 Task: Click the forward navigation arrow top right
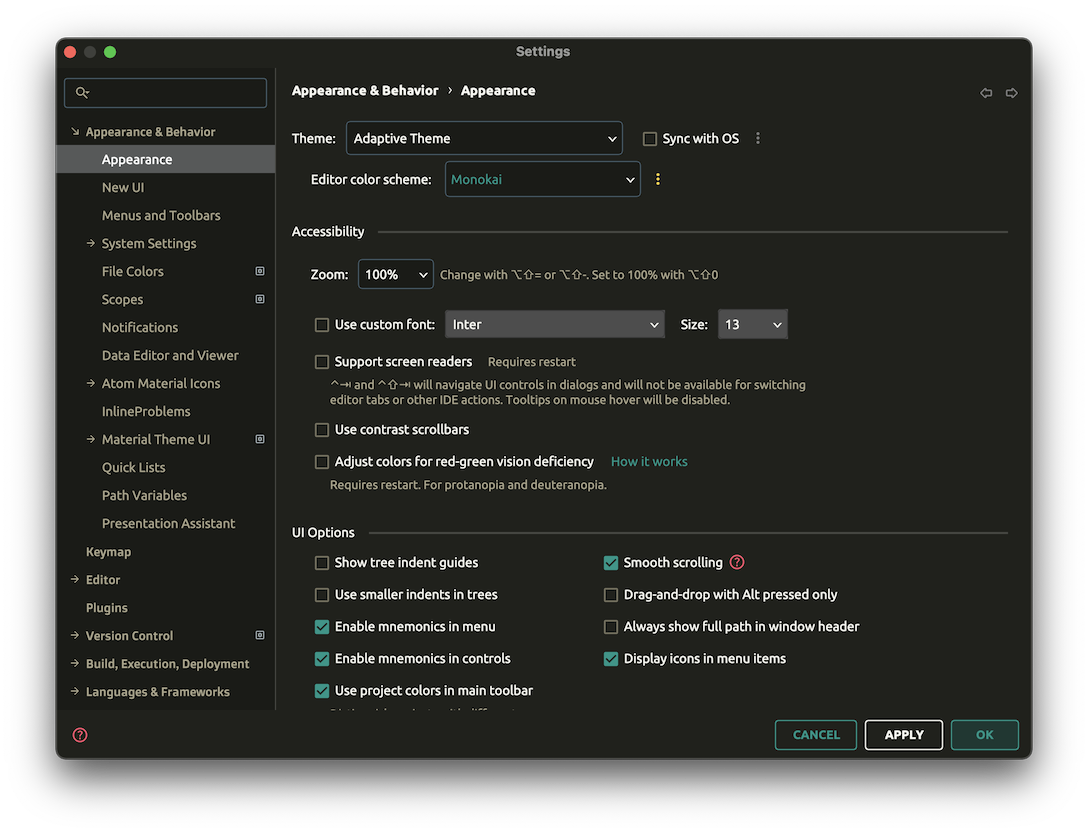coord(1012,92)
